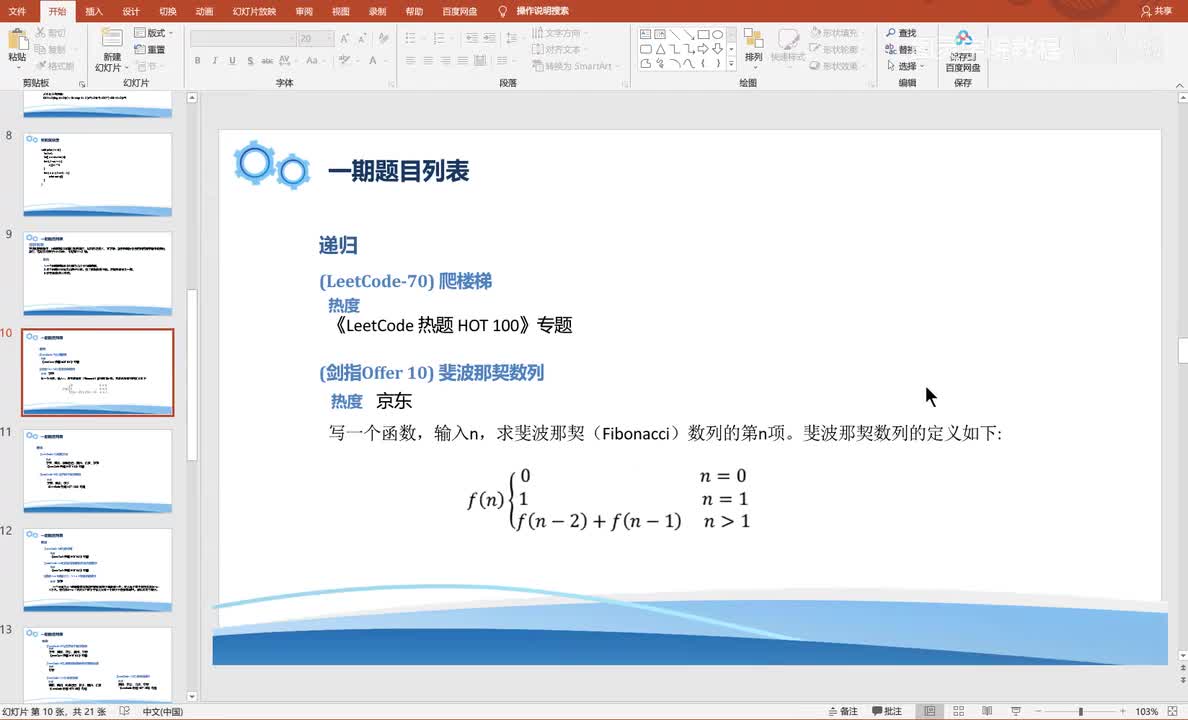
Task: Click the slide title 一期题目列表
Action: (399, 171)
